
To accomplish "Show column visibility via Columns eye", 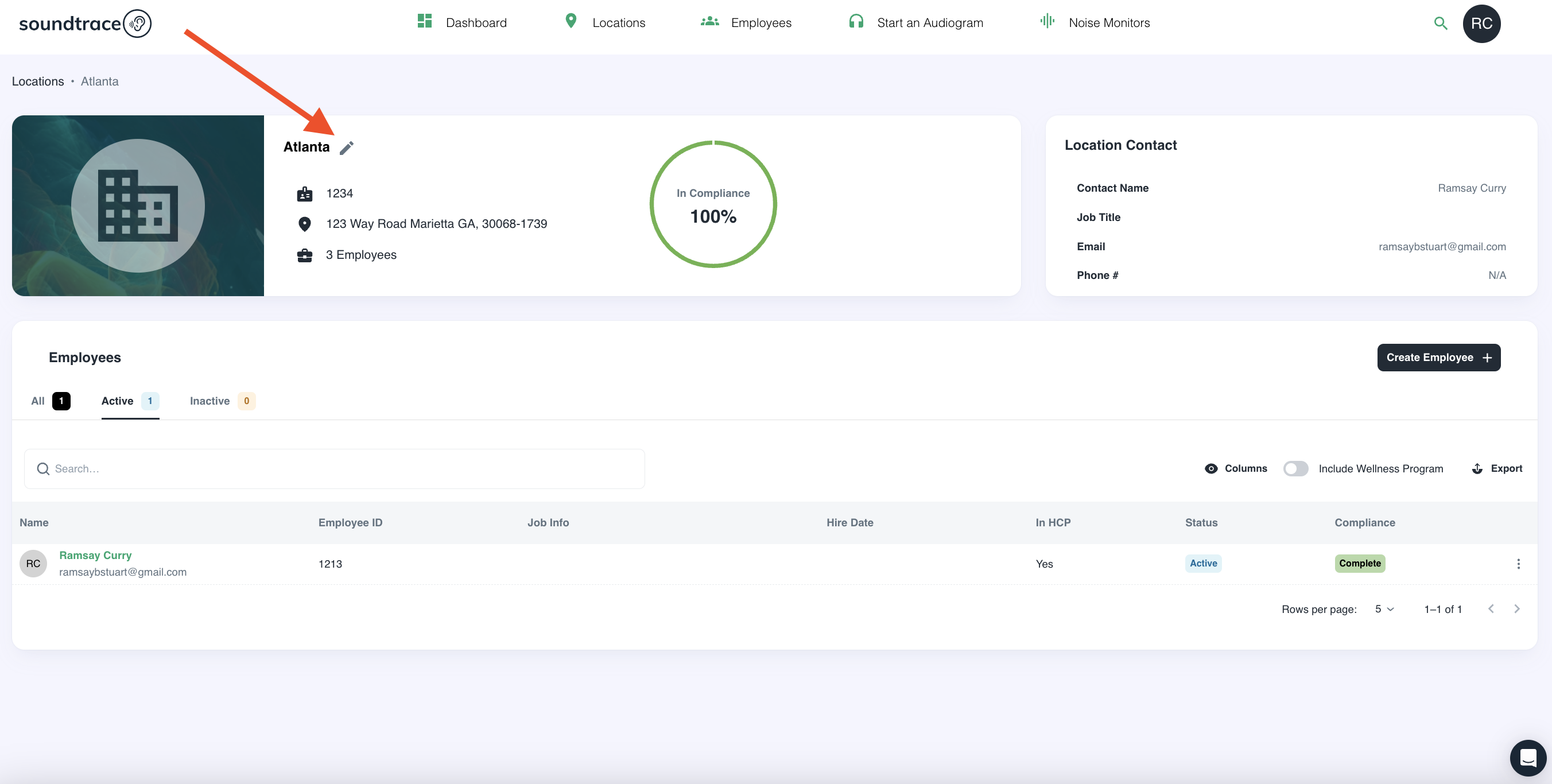I will point(1211,468).
